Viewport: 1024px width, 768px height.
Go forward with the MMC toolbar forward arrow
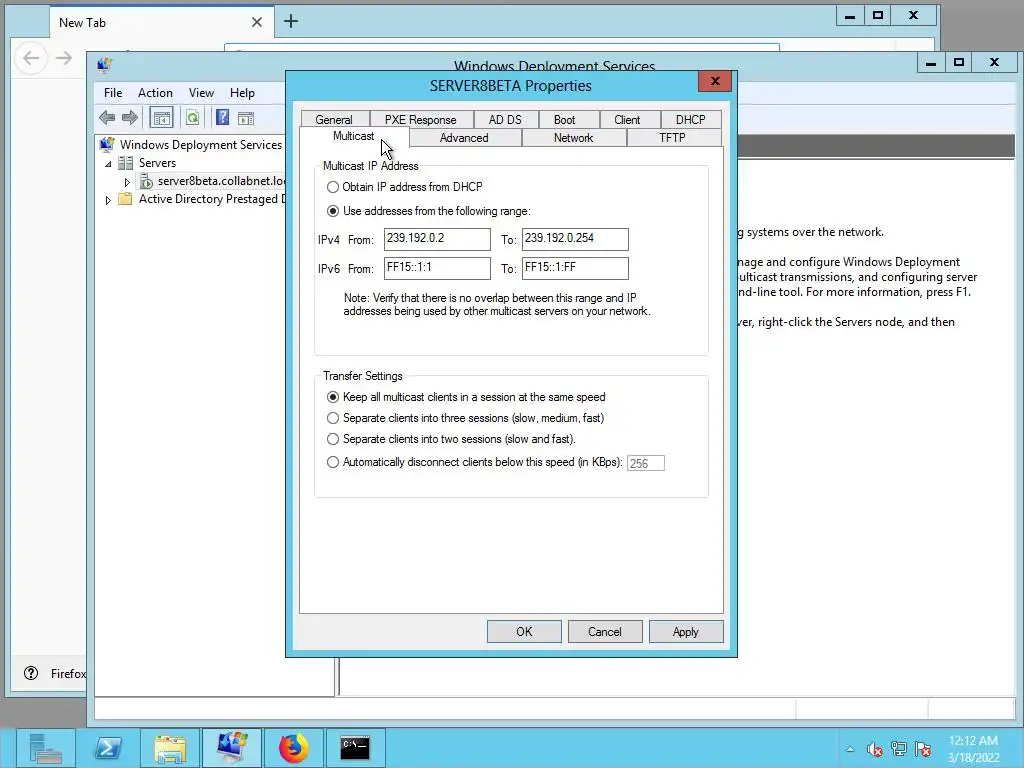[130, 118]
